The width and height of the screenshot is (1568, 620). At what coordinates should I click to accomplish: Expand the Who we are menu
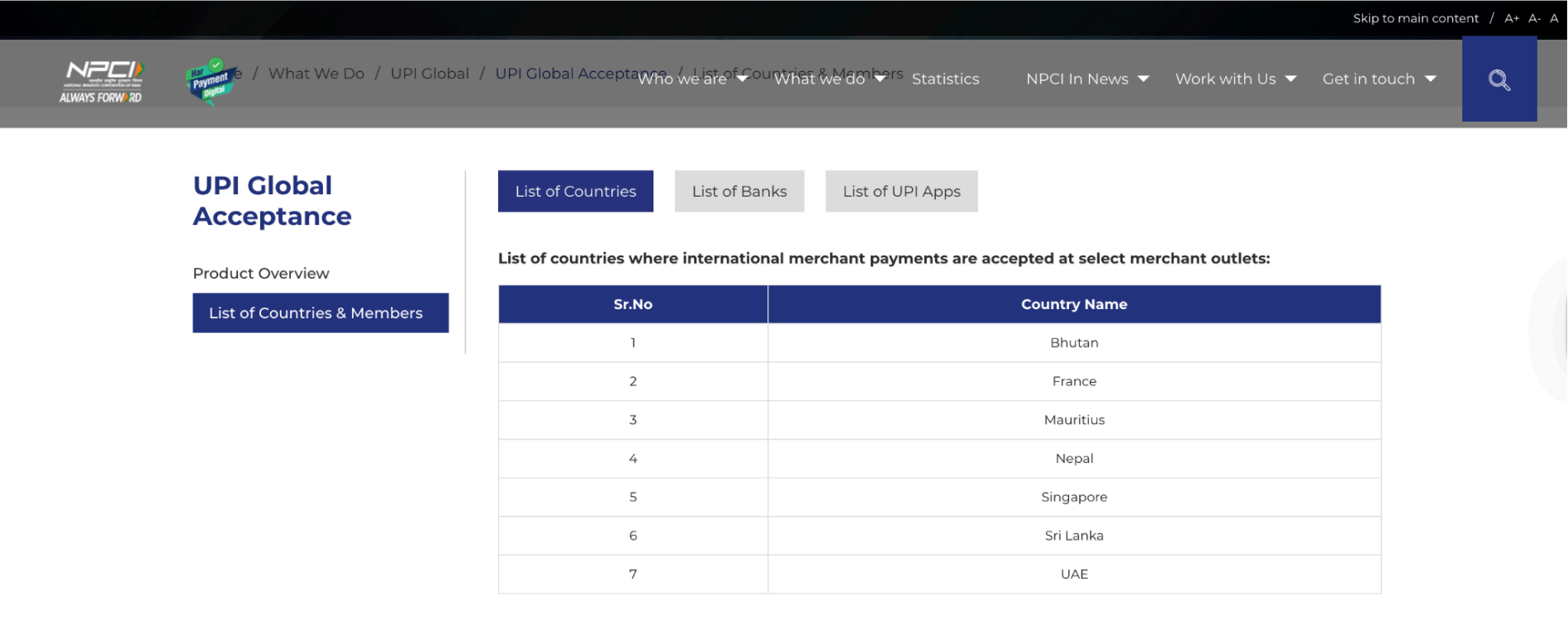(x=692, y=79)
